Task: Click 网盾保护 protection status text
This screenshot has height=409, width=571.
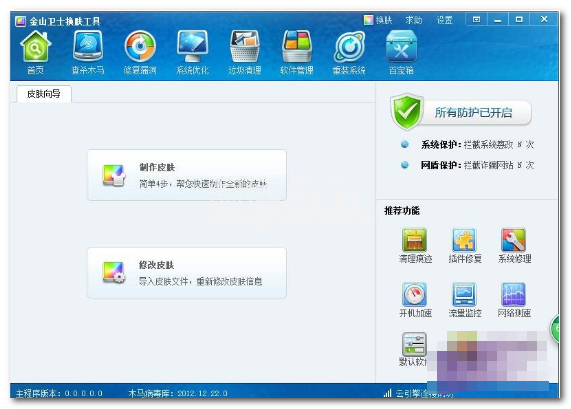Action: click(x=477, y=165)
